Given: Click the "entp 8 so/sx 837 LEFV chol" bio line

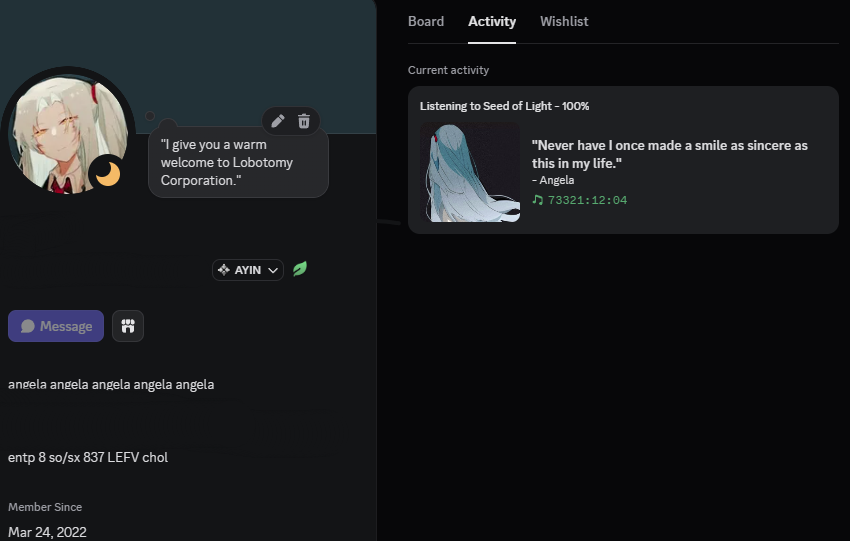Looking at the screenshot, I should point(88,457).
